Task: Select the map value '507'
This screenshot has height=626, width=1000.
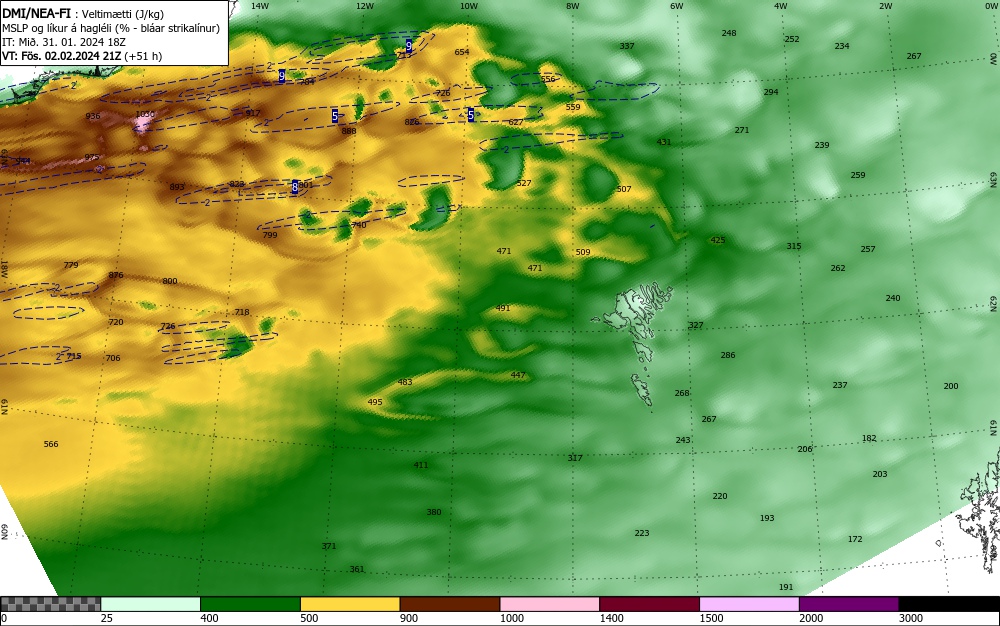Action: [624, 189]
